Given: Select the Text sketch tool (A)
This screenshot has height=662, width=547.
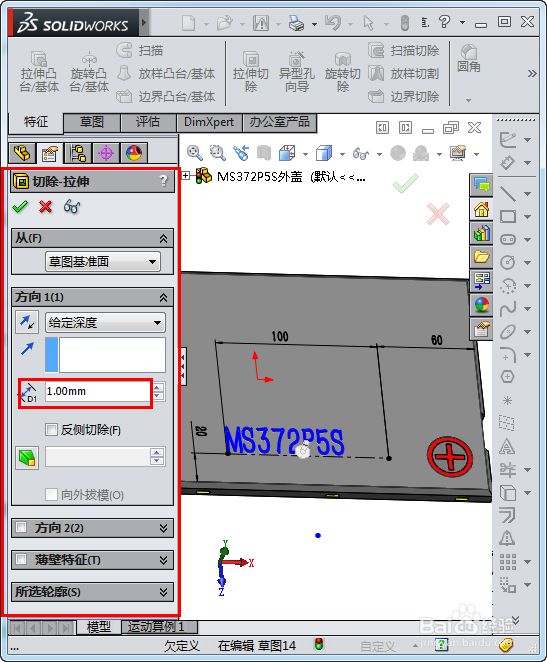Looking at the screenshot, I should (x=507, y=446).
